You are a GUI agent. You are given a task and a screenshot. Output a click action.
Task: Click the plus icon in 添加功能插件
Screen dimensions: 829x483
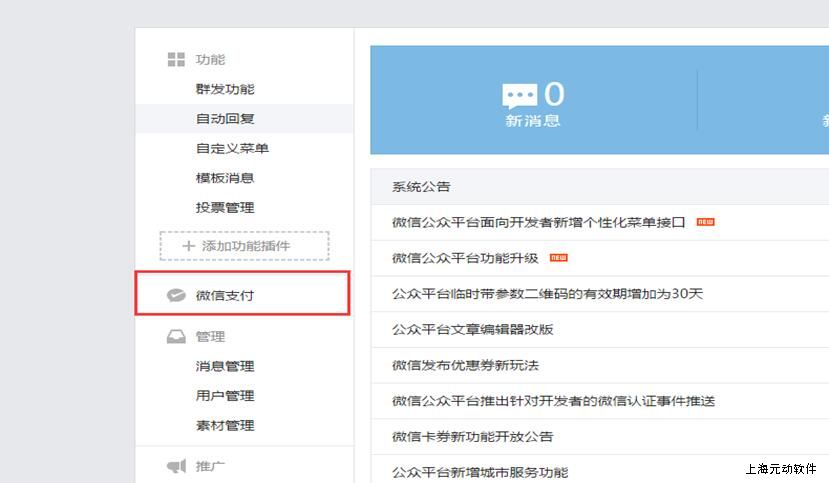[x=188, y=246]
